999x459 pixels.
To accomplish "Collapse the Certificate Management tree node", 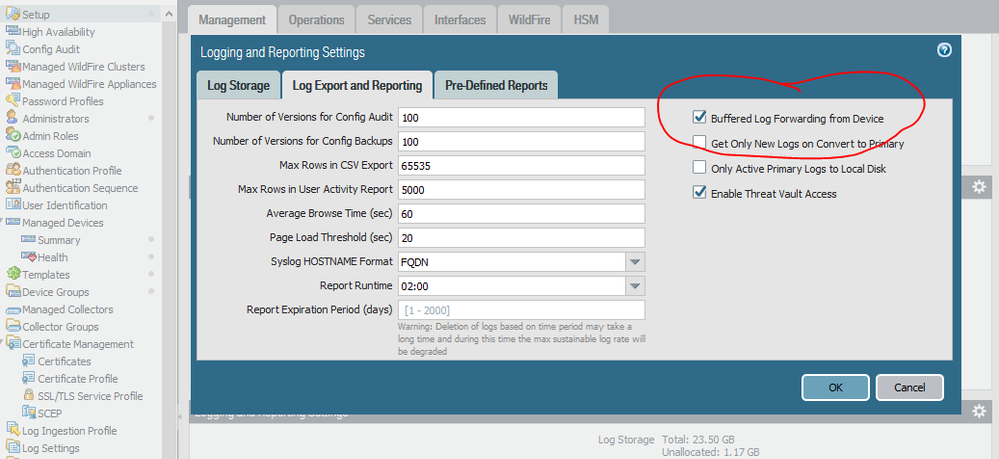I will coord(3,343).
